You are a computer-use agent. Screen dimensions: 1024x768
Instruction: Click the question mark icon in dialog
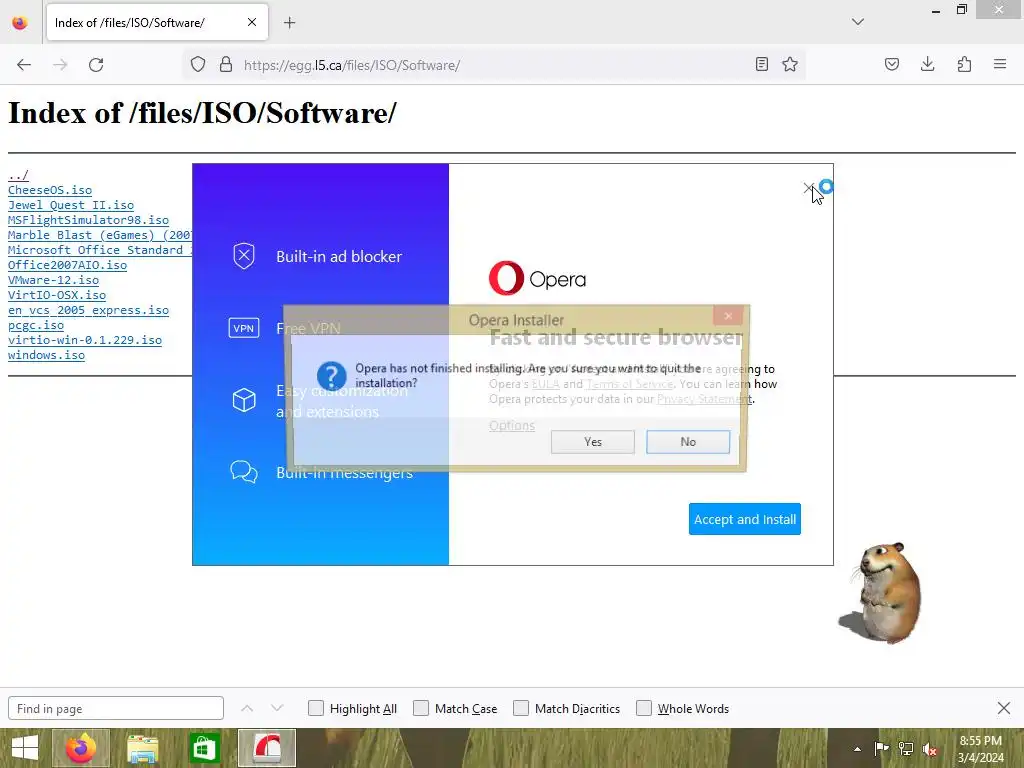tap(332, 376)
